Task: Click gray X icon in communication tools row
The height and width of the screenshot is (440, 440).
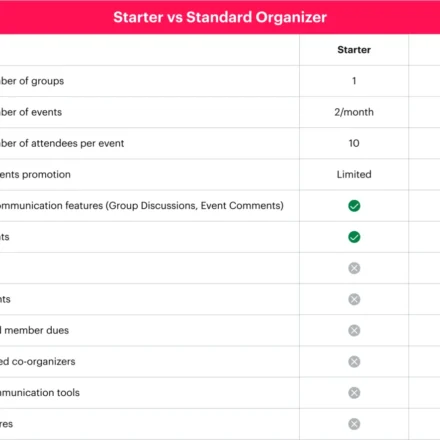Action: pos(354,393)
